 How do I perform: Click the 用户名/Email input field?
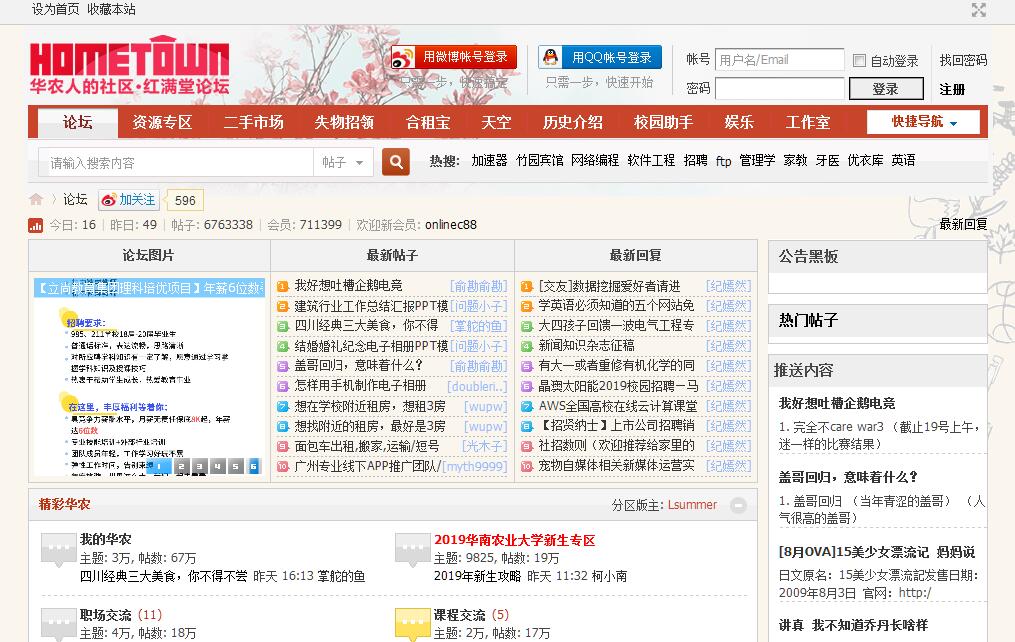(x=780, y=60)
